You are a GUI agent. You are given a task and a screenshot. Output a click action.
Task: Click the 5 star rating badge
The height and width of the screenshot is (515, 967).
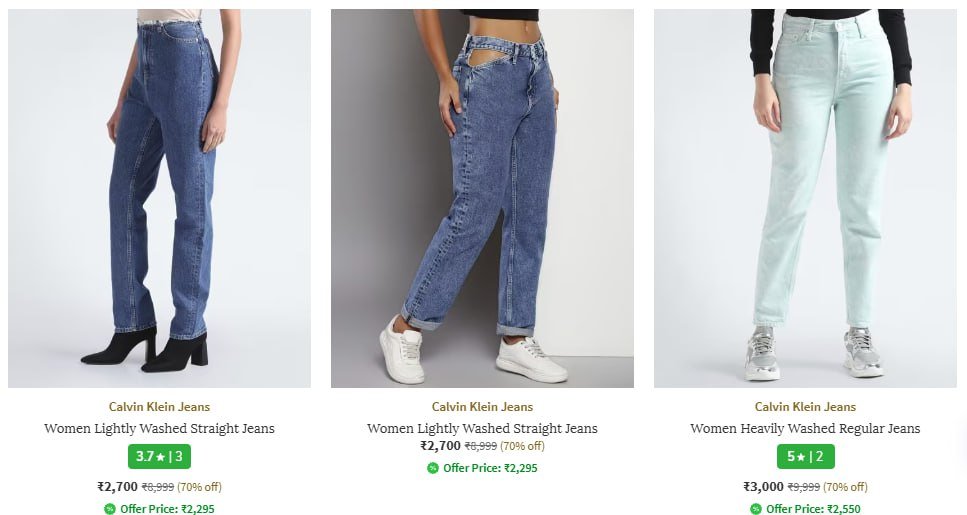(805, 457)
